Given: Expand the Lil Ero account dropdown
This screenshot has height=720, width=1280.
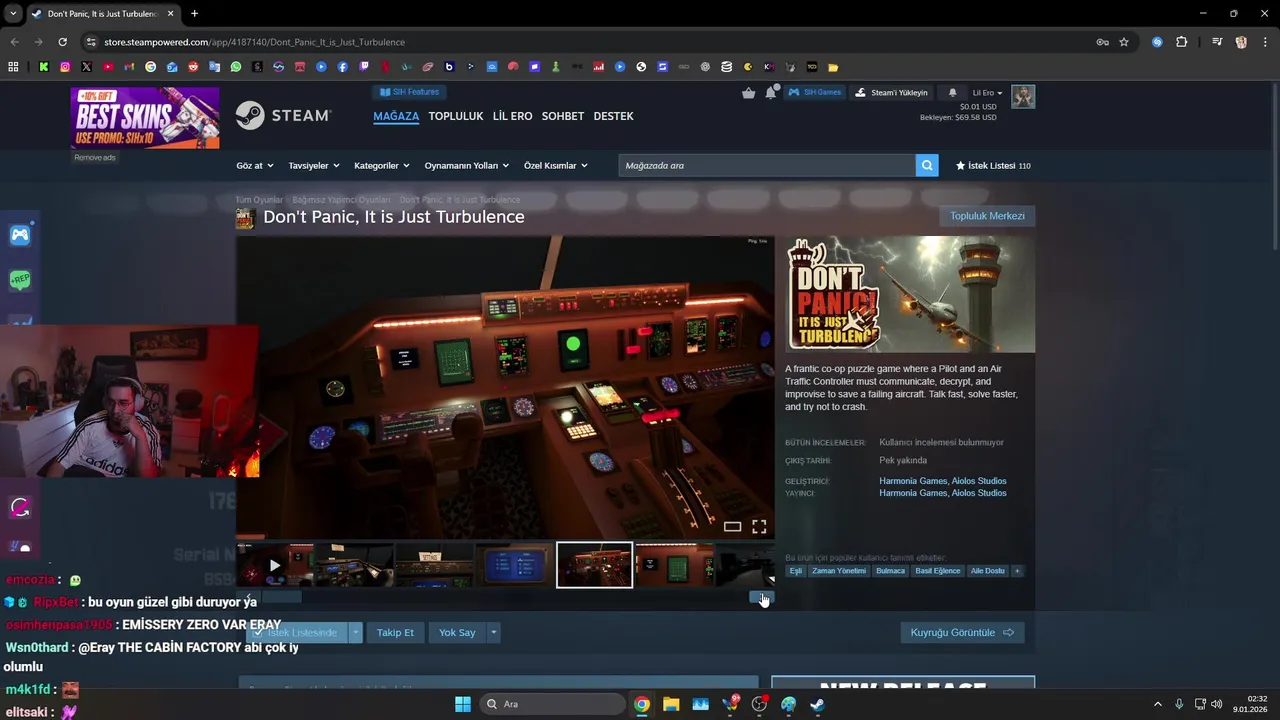Looking at the screenshot, I should 987,93.
